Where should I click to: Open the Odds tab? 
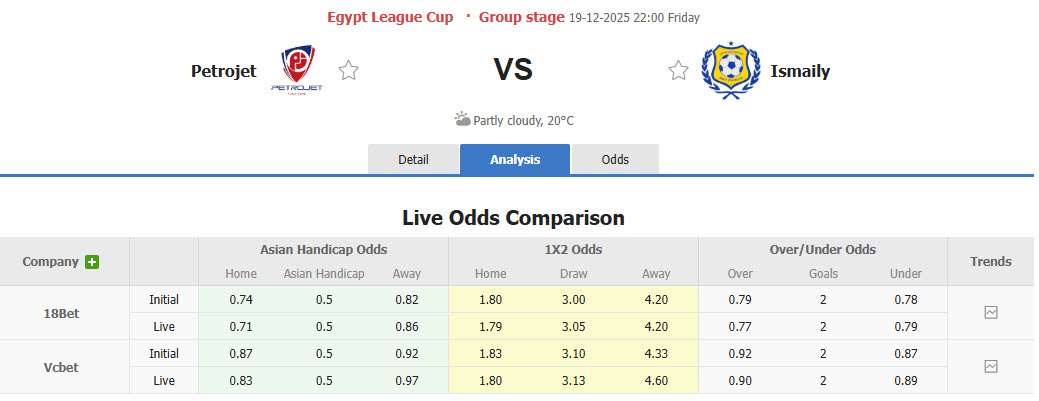point(615,160)
